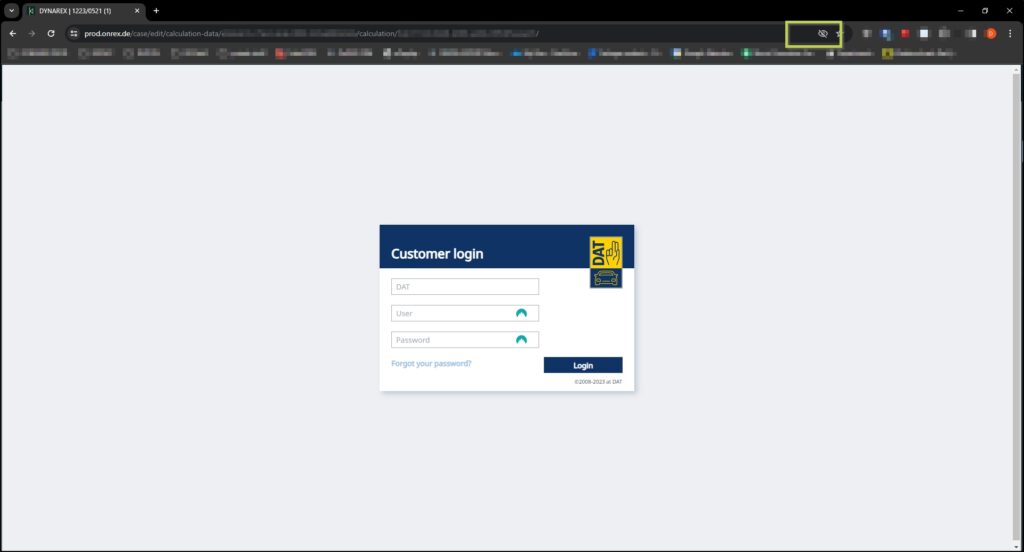Screen dimensions: 1024x552
Task: Click into the Password field
Action: tap(452, 340)
